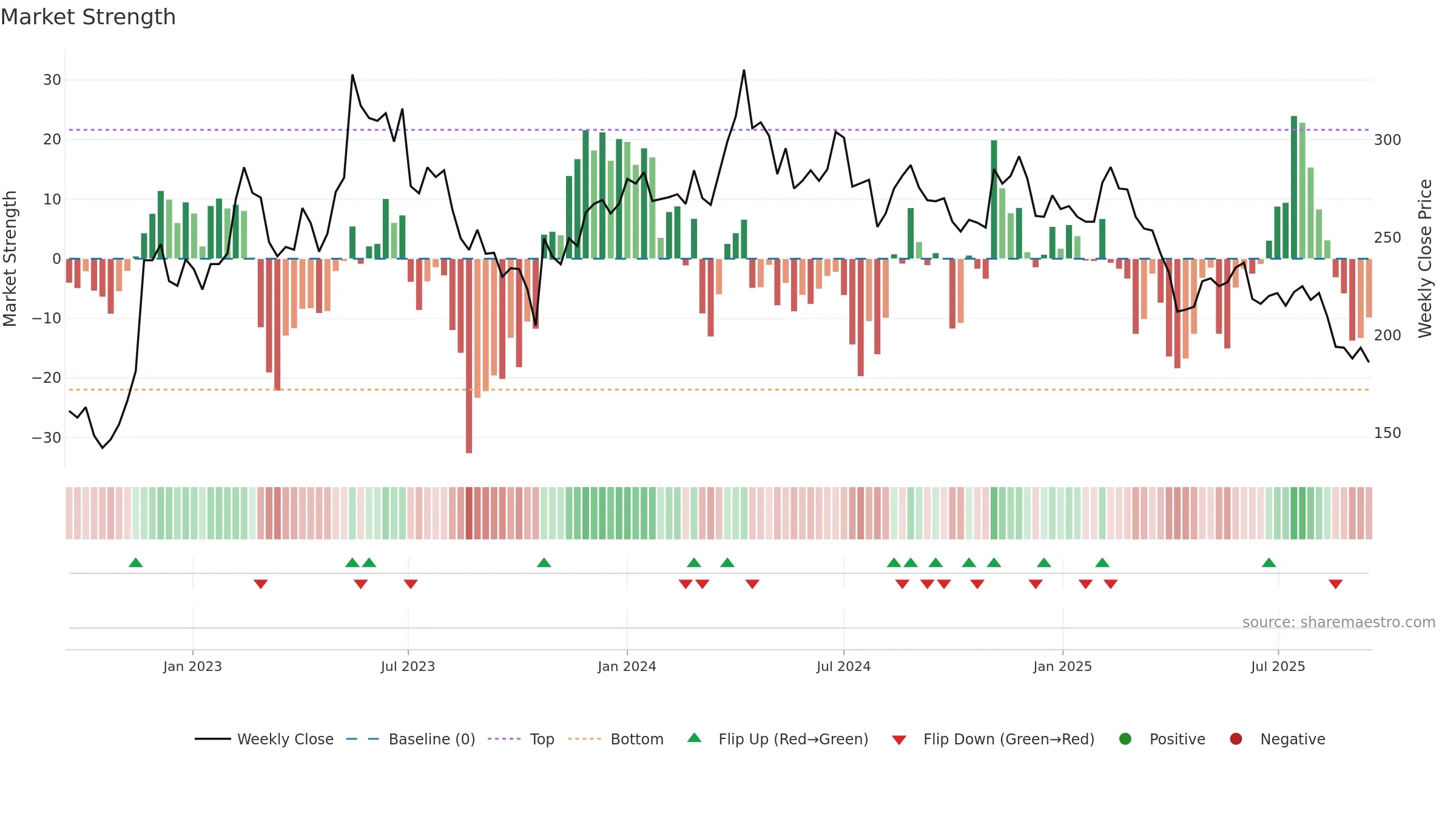Click the last red flip-down marker after Jul 2025
The width and height of the screenshot is (1456, 819).
point(1335,584)
